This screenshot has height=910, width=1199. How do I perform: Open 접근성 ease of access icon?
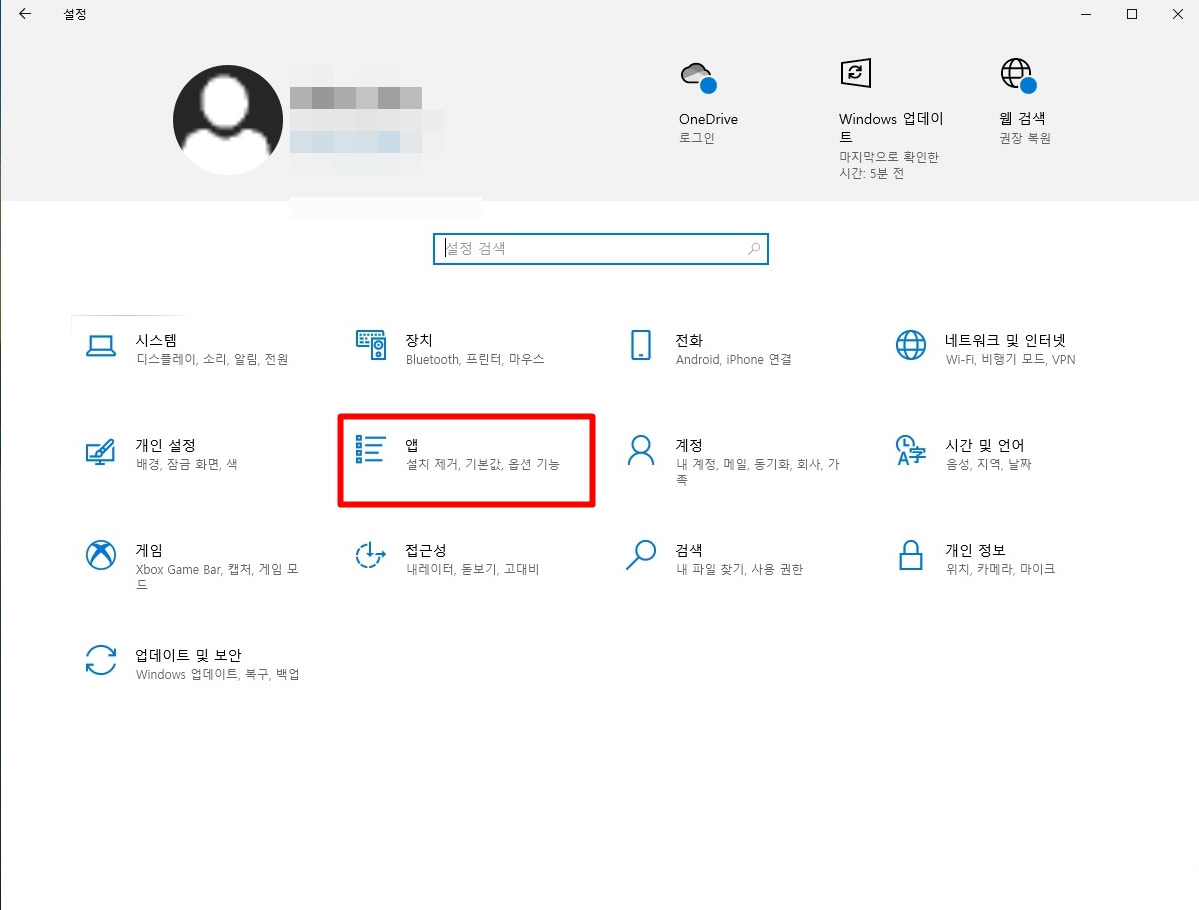click(371, 555)
